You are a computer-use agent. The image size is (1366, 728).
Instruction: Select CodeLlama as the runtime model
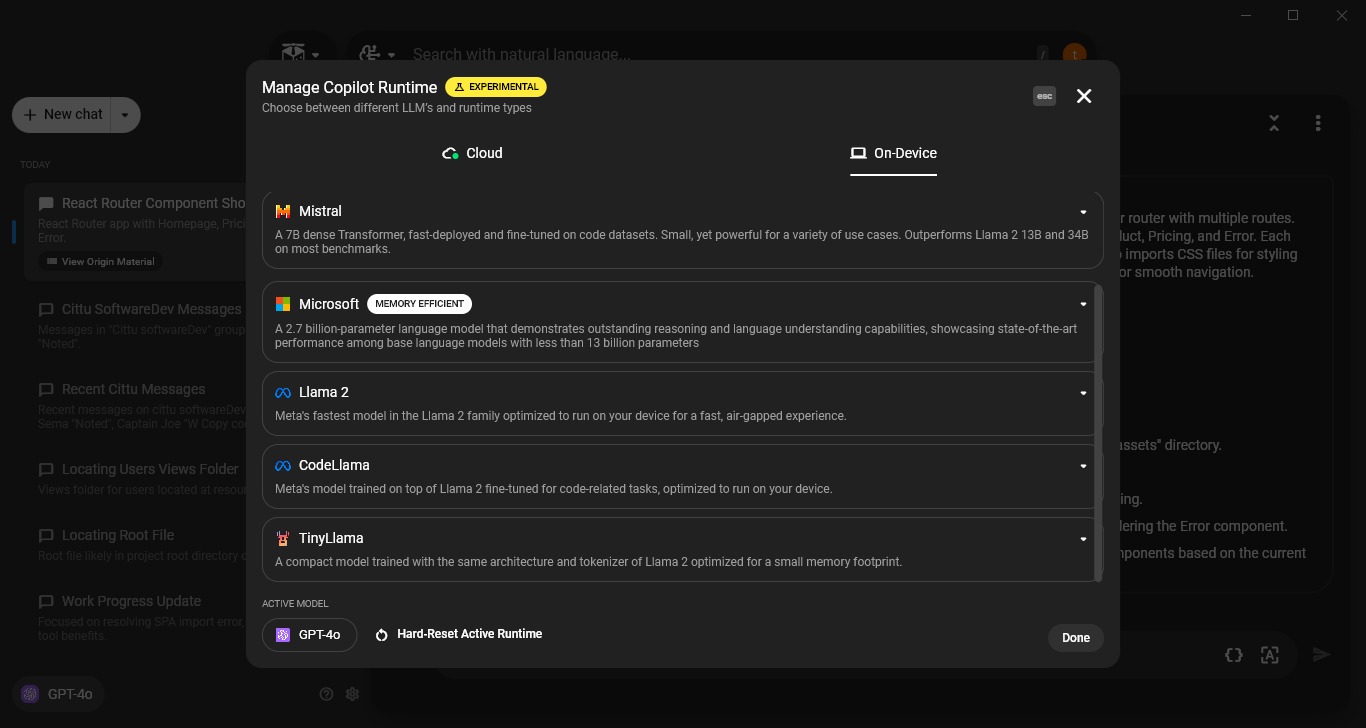point(680,475)
